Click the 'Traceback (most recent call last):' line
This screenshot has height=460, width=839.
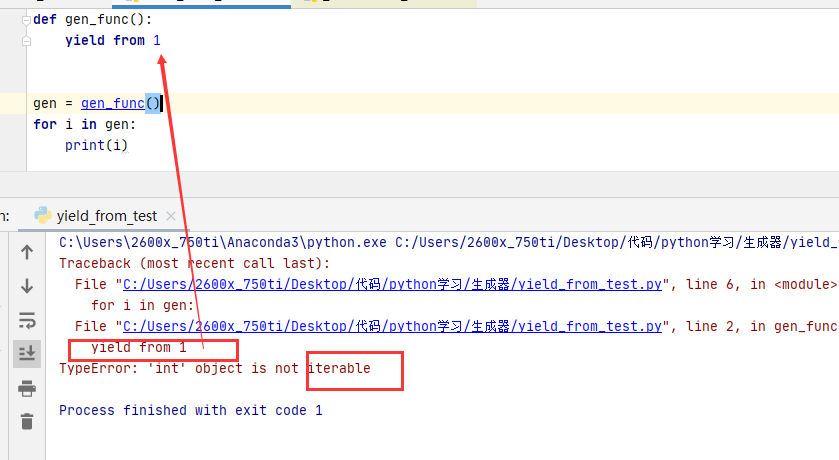point(194,263)
